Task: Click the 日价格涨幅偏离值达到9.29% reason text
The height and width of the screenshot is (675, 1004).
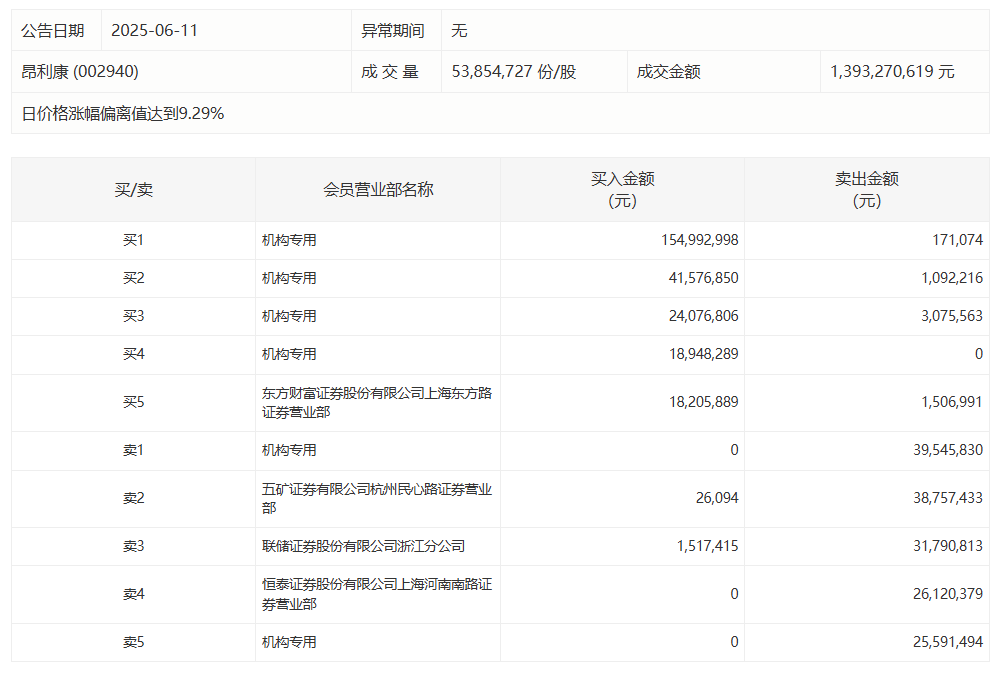Action: [123, 114]
